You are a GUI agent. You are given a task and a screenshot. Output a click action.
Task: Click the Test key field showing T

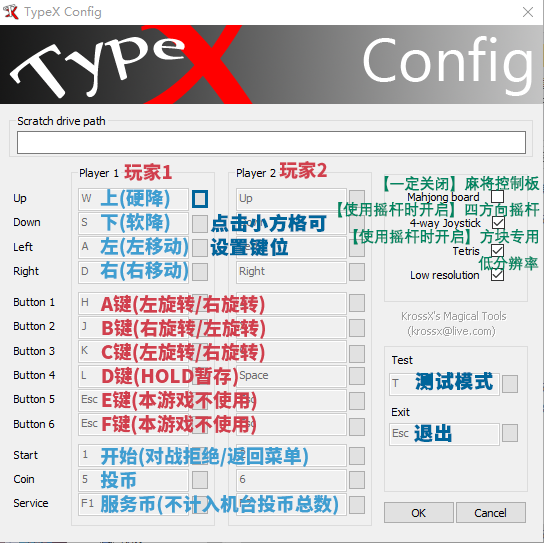pyautogui.click(x=444, y=384)
